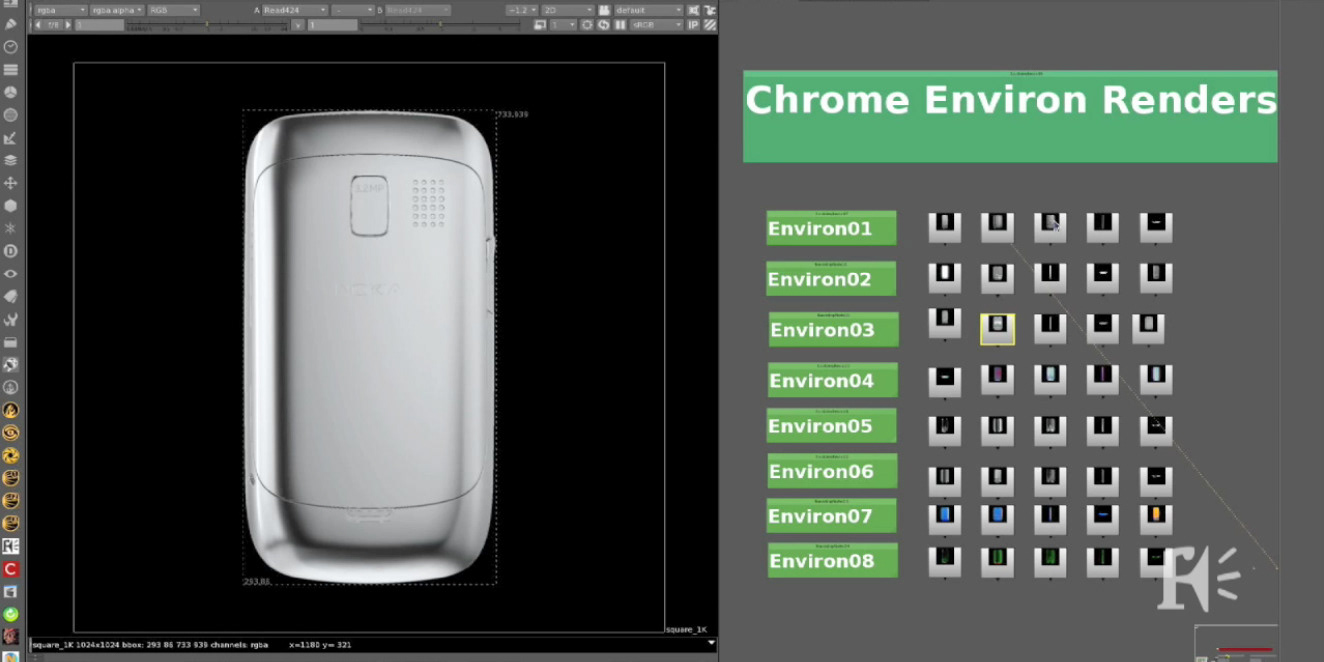Click the top-right corner icon in viewer toolbar
Screen dimensions: 1324x662
[x=709, y=10]
